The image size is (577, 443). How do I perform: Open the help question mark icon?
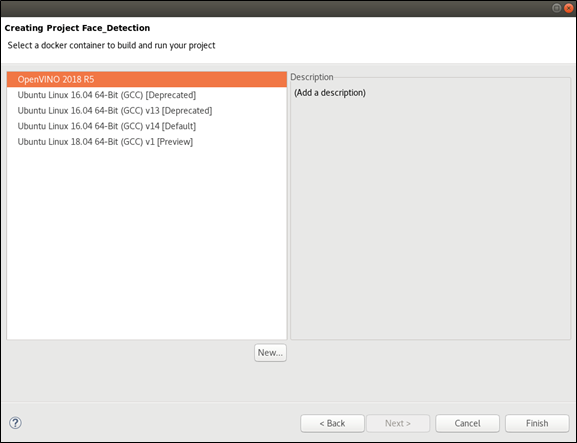point(15,423)
